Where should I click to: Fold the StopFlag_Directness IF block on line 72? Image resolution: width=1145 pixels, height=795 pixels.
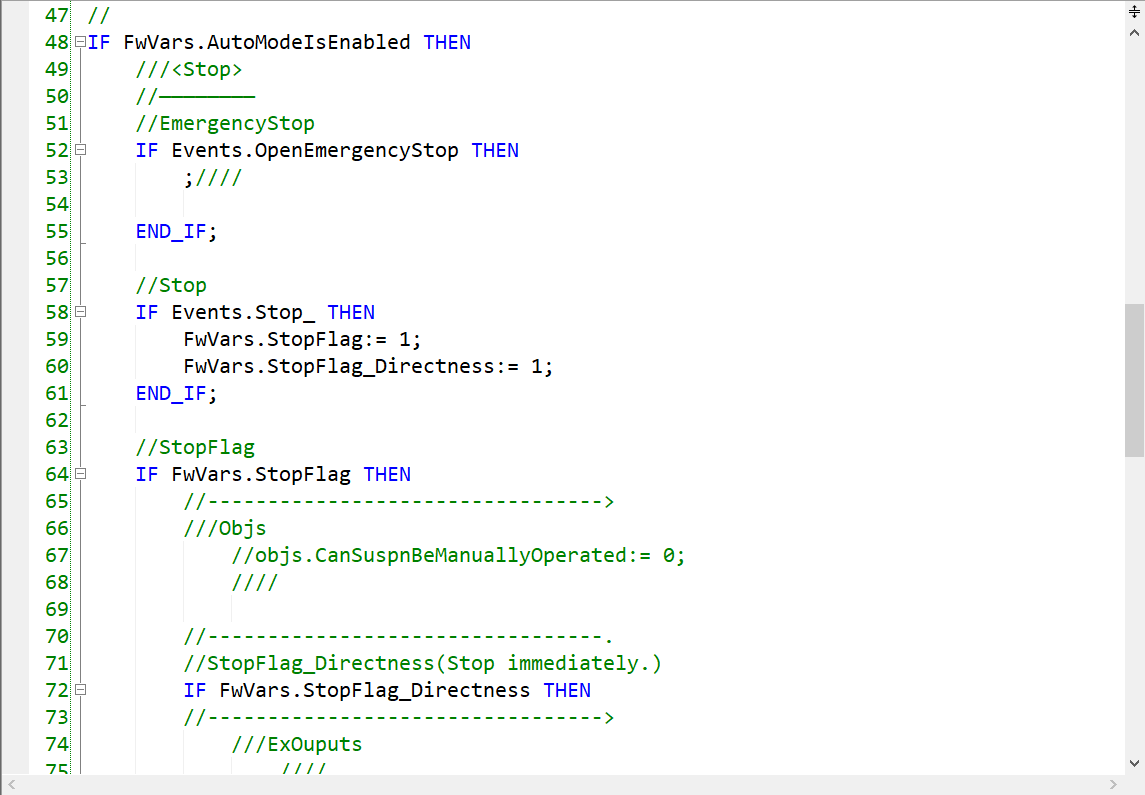pos(80,691)
